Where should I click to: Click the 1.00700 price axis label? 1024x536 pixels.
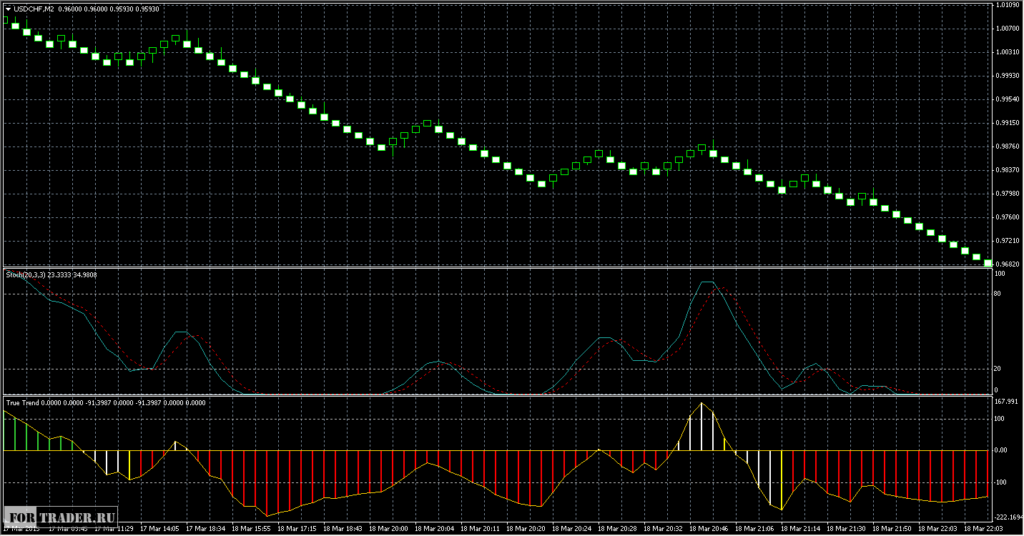1007,29
